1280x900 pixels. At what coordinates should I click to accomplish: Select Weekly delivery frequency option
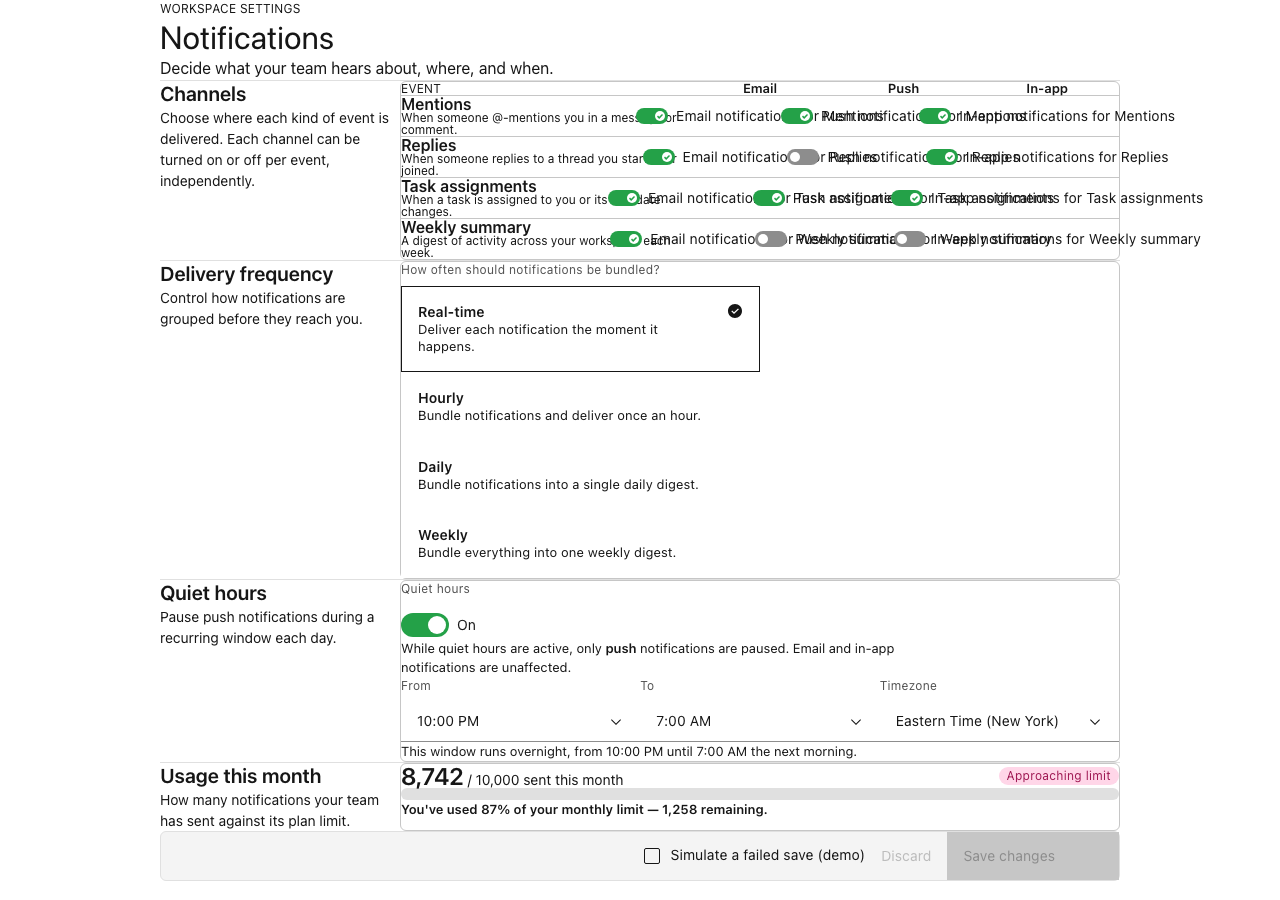580,543
